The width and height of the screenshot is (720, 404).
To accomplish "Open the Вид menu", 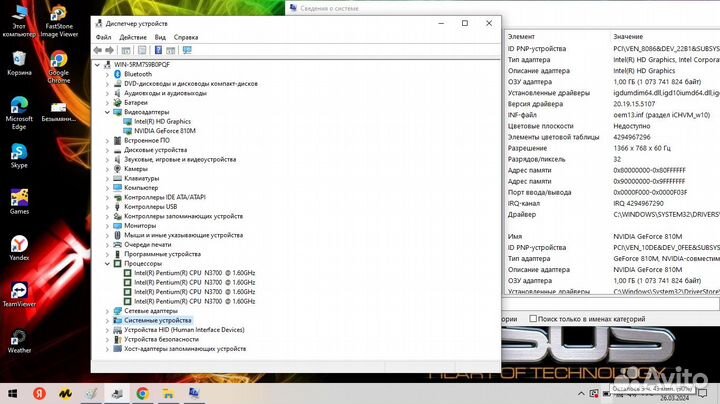I will pyautogui.click(x=160, y=37).
